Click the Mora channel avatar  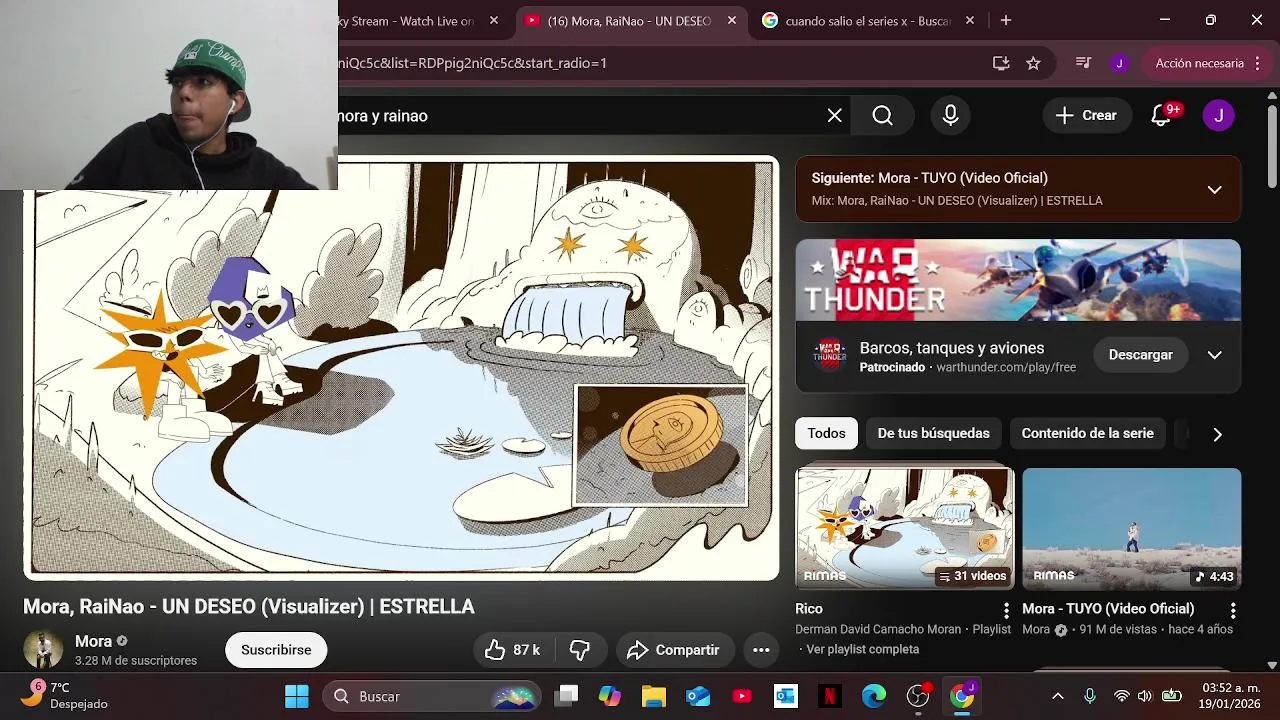pyautogui.click(x=43, y=650)
